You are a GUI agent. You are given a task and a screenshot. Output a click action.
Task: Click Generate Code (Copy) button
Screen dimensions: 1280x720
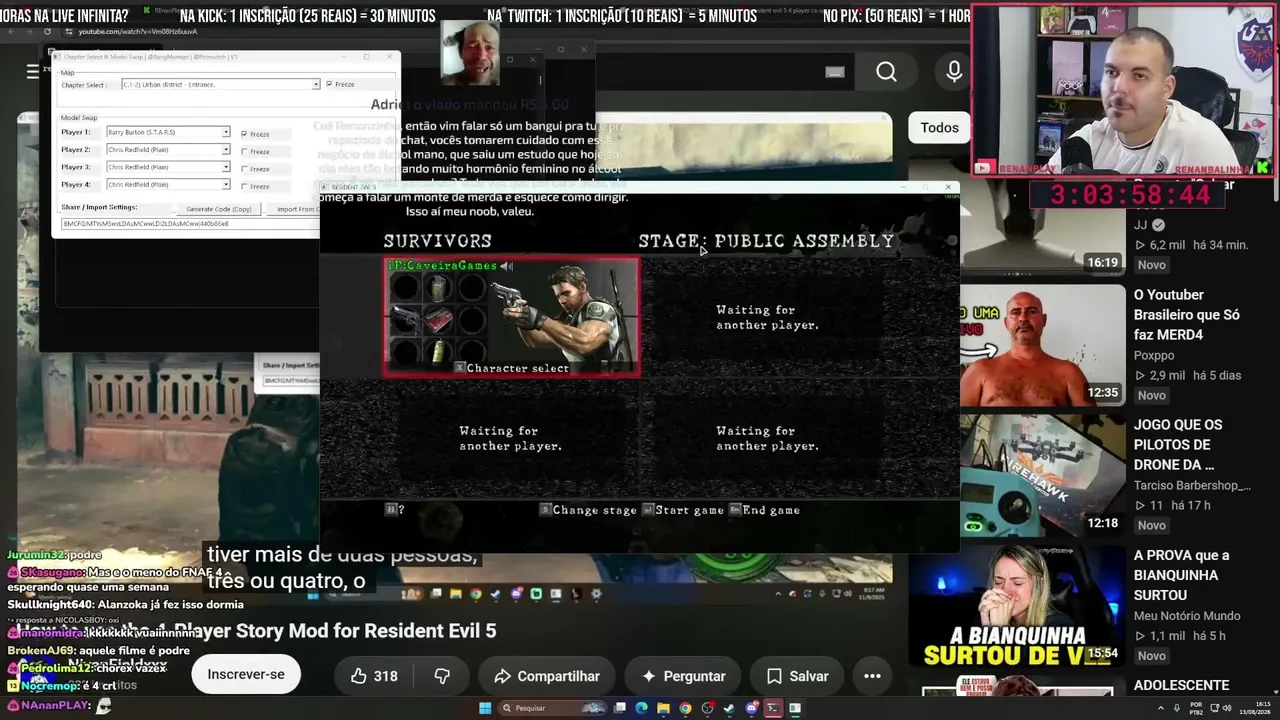[219, 209]
